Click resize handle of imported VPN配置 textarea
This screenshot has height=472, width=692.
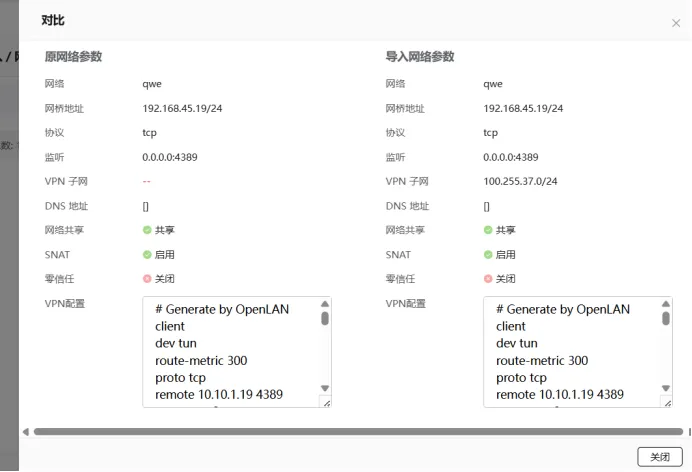[666, 402]
